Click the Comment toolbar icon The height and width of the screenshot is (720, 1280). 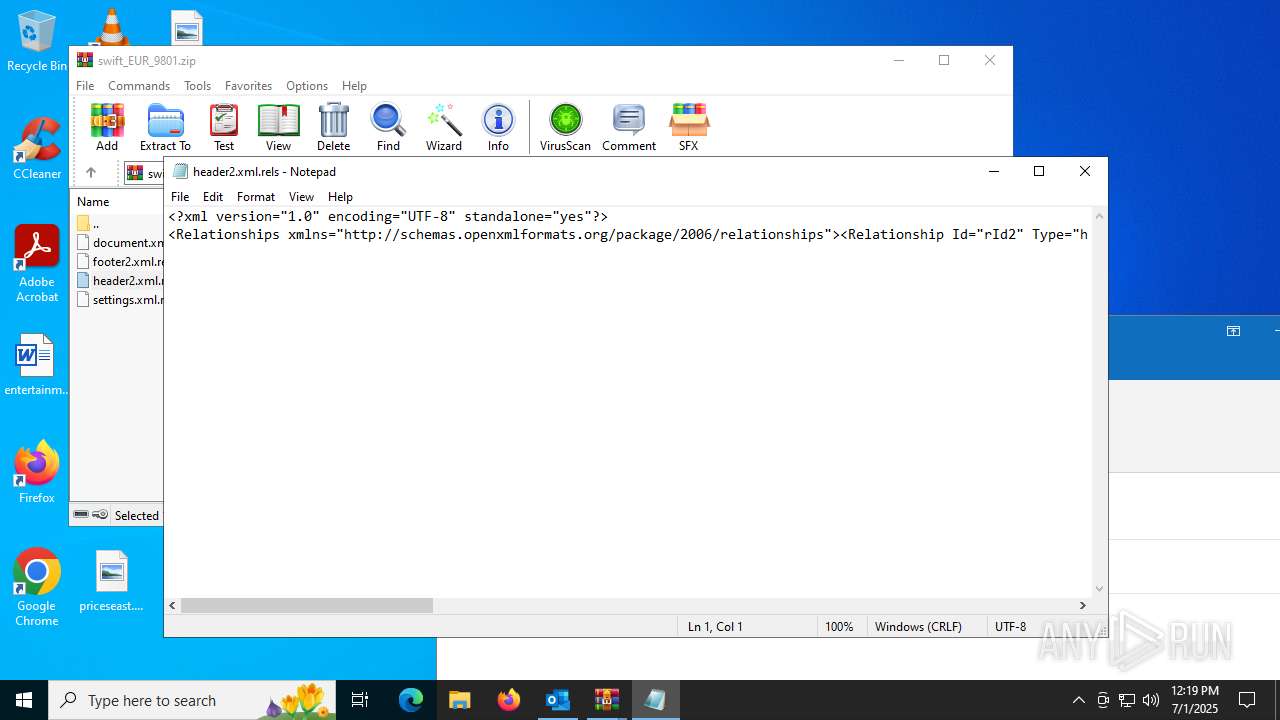629,127
